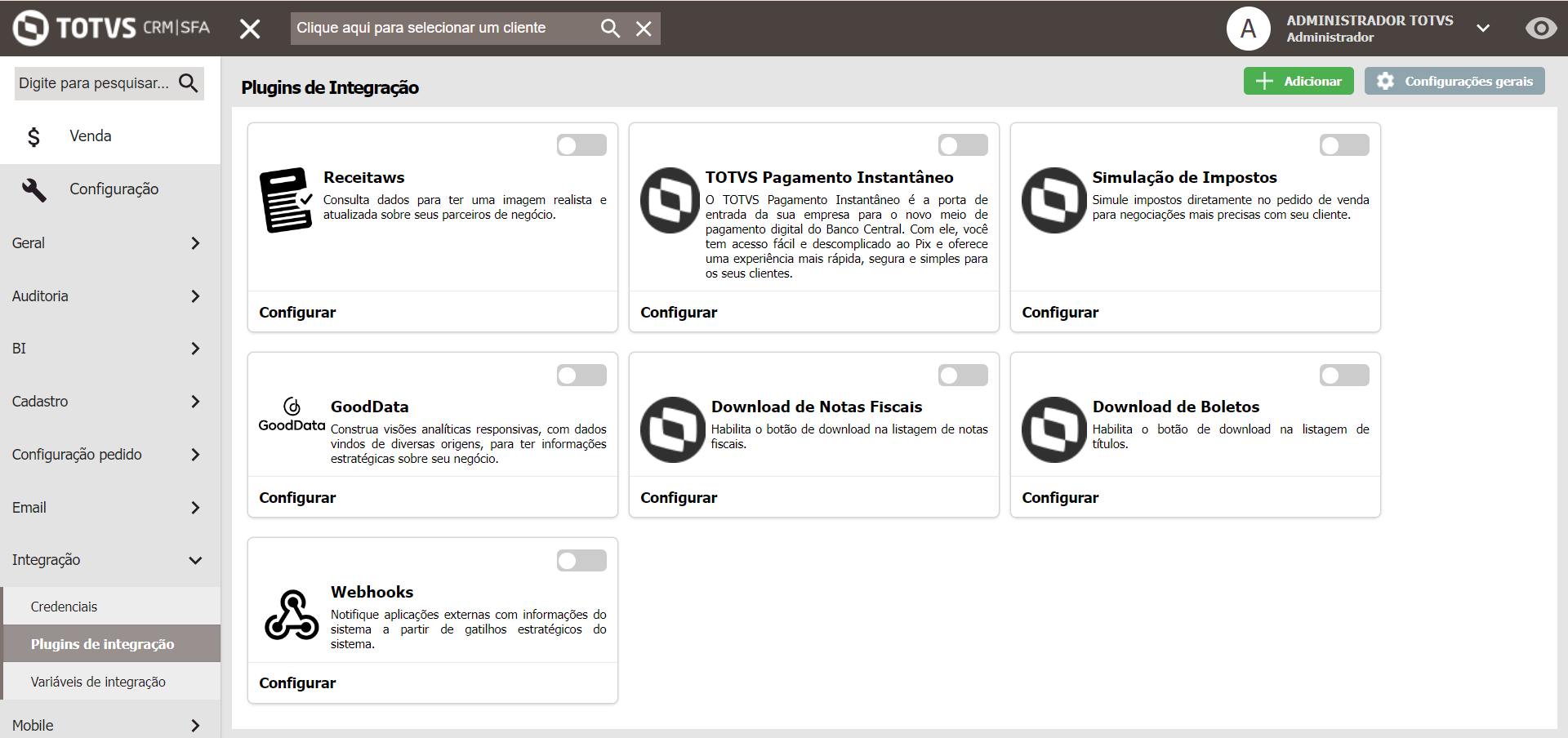1568x738 pixels.
Task: Click Configurar on the Receitaws card
Action: point(297,313)
